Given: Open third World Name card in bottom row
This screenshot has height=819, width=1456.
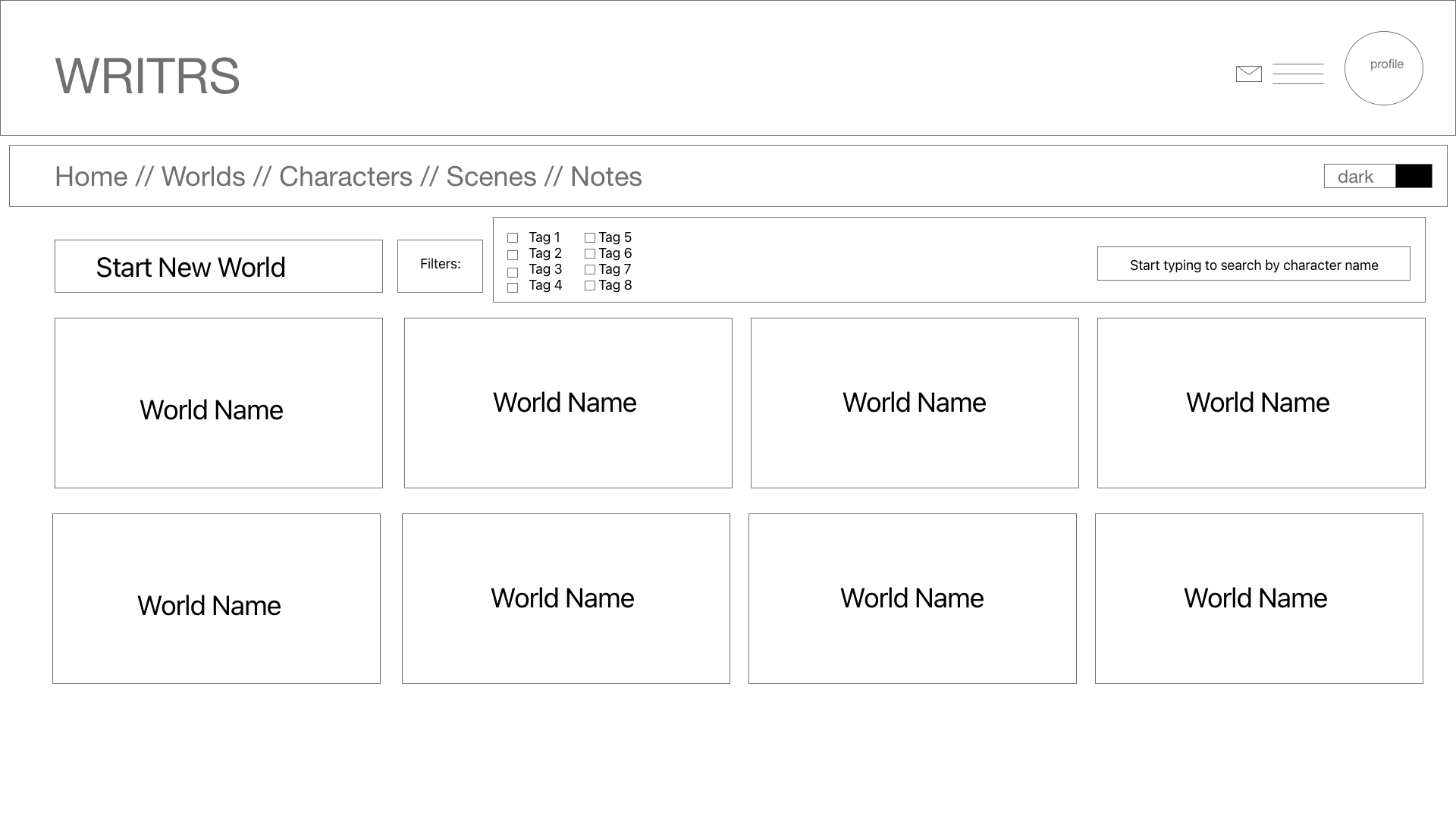Looking at the screenshot, I should pos(912,598).
